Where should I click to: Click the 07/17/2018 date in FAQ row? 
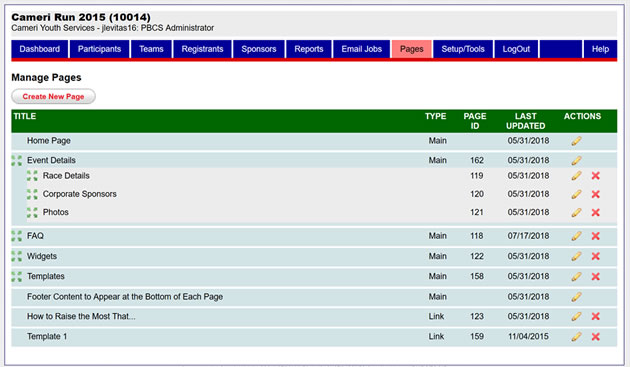tap(528, 236)
